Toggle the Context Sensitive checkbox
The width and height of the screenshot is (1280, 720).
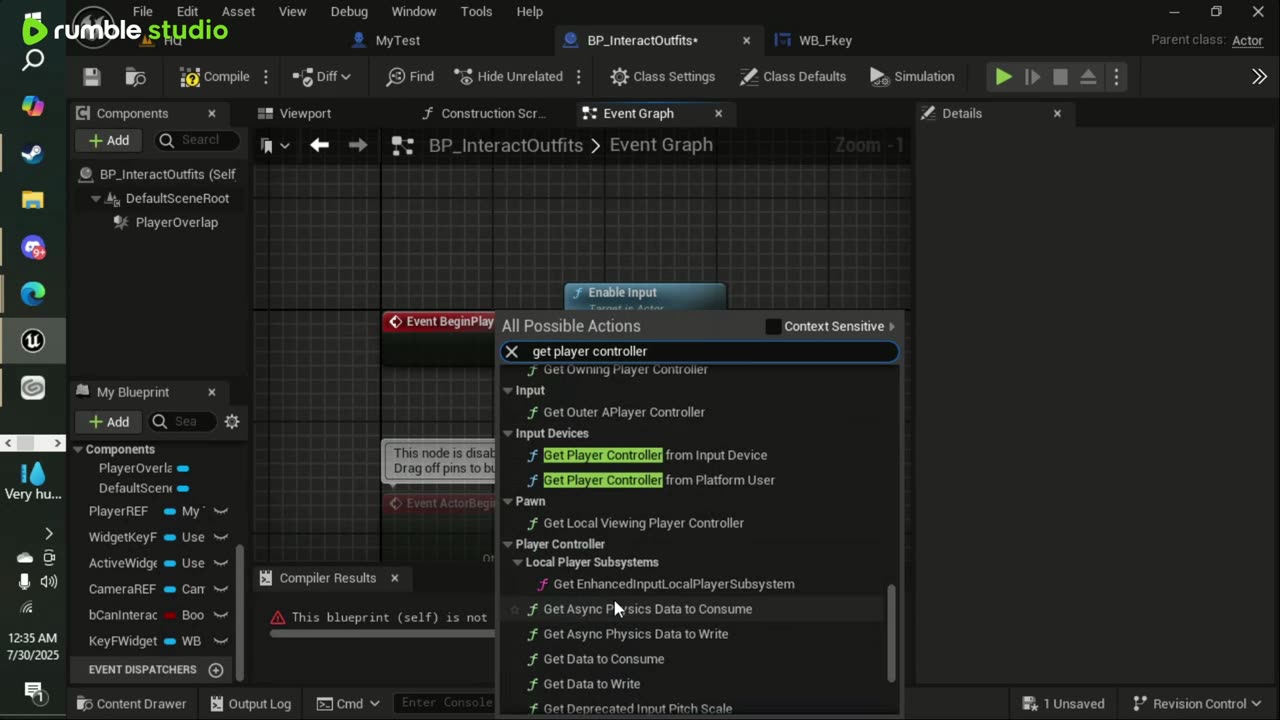(x=773, y=326)
